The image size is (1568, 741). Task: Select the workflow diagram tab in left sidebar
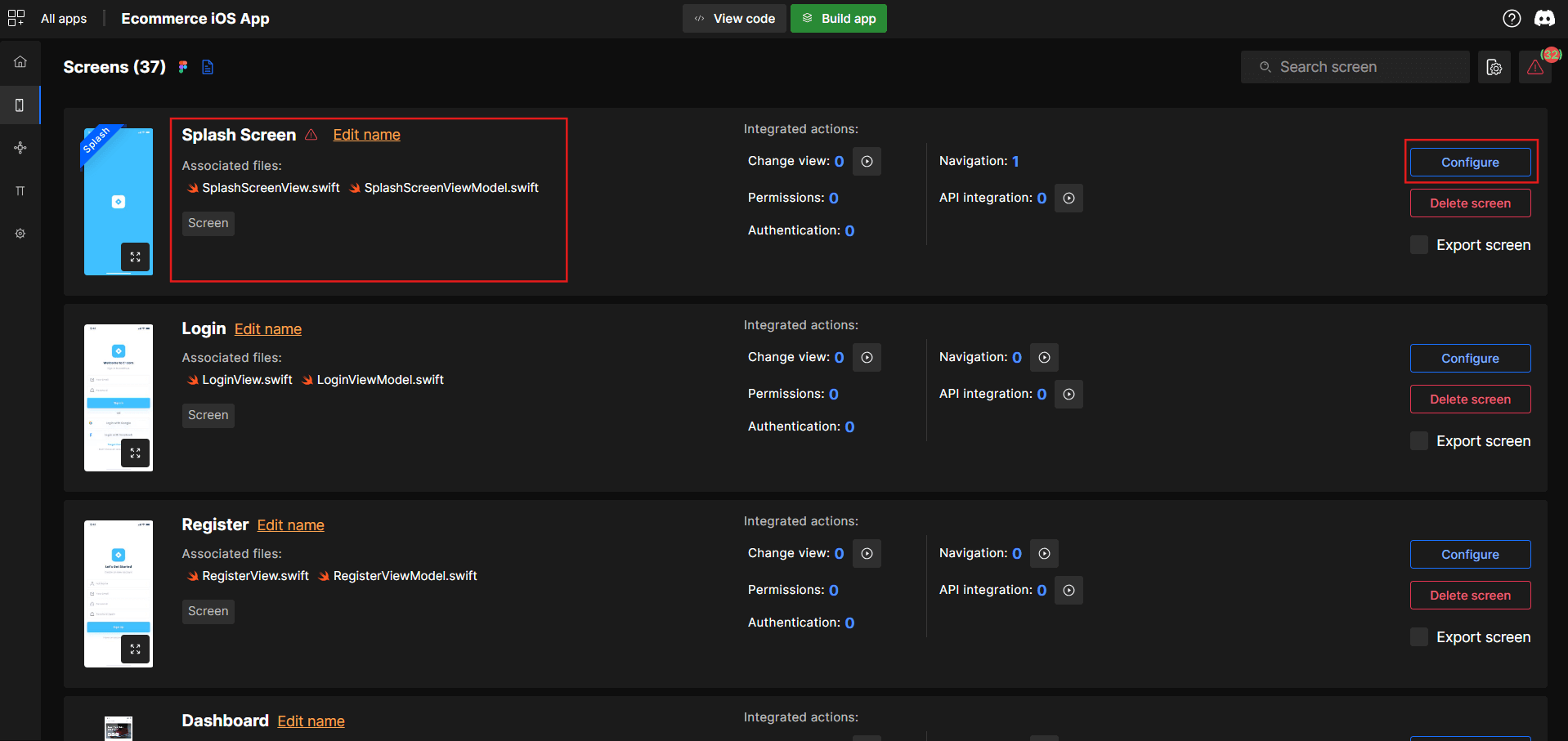(20, 148)
